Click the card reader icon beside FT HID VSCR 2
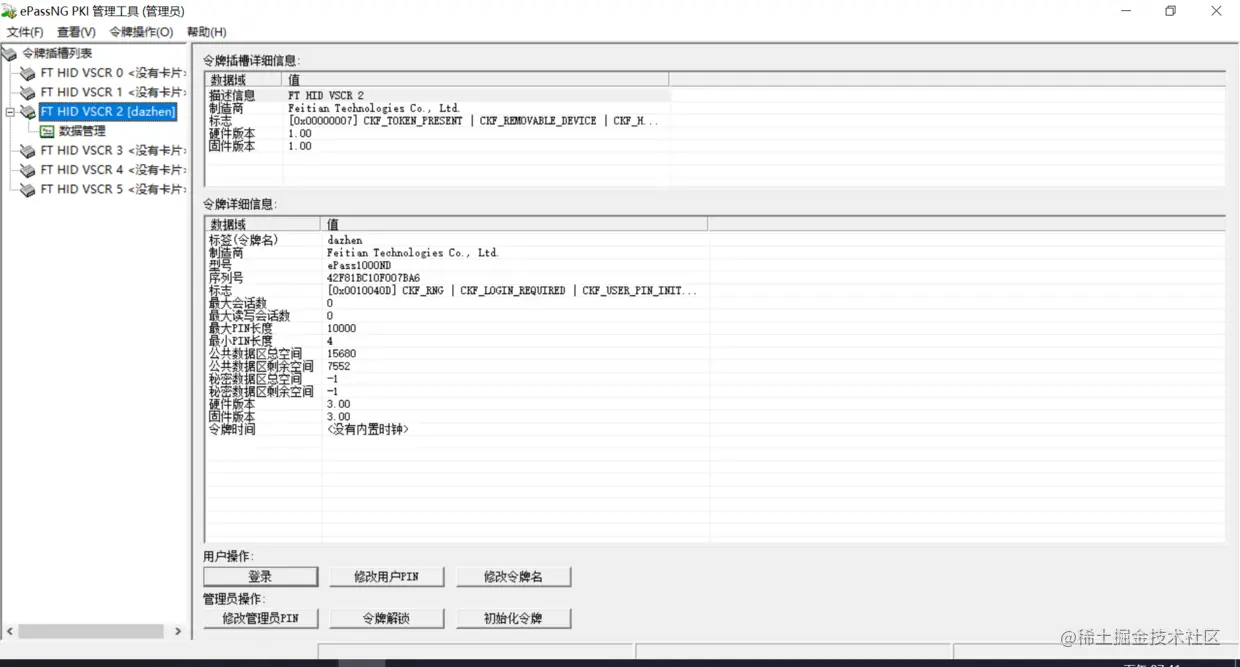The height and width of the screenshot is (667, 1240). coord(28,112)
